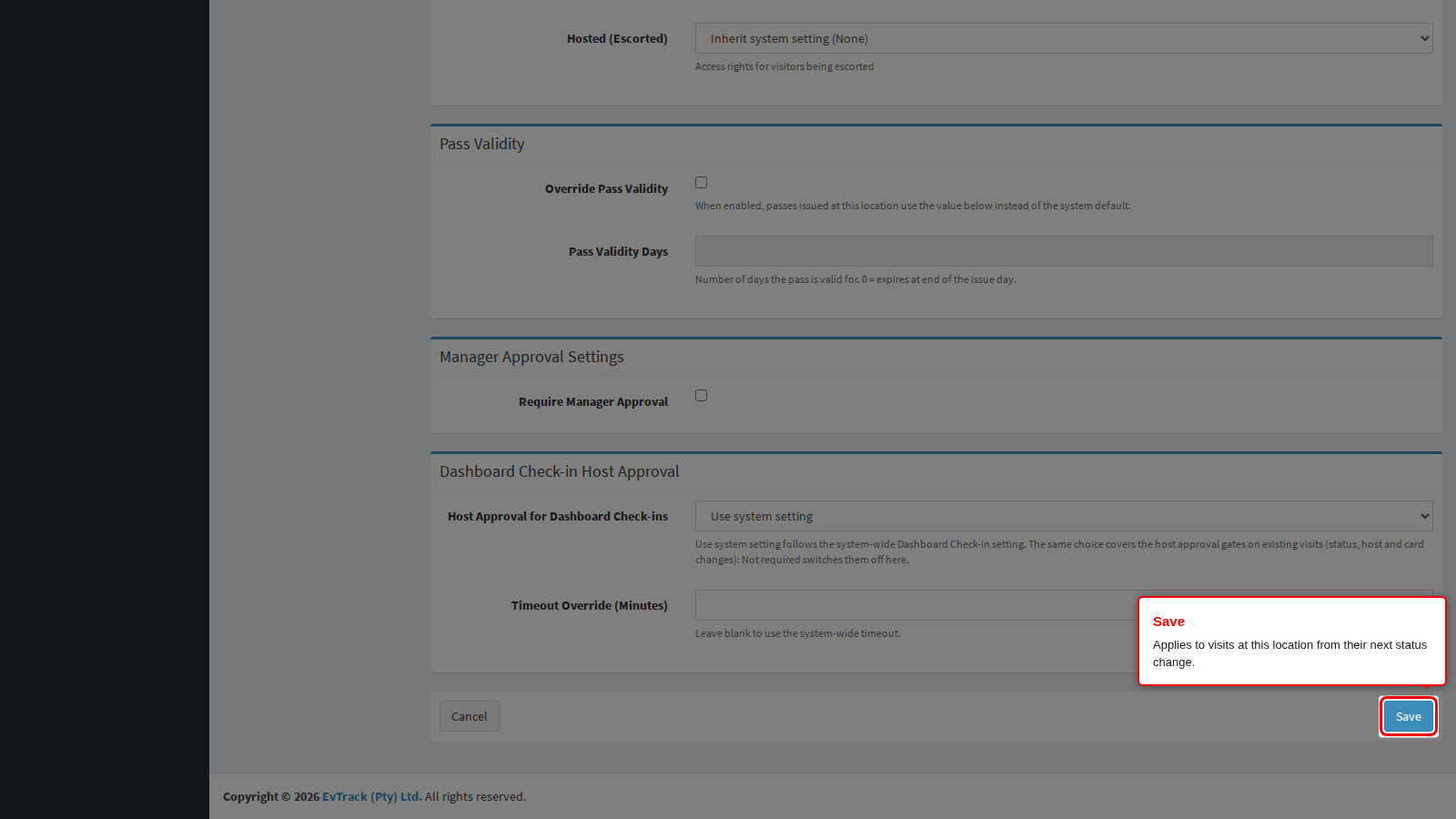Click the Dashboard Check-in Host Approval heading
This screenshot has width=1456, height=819.
pyautogui.click(x=560, y=471)
